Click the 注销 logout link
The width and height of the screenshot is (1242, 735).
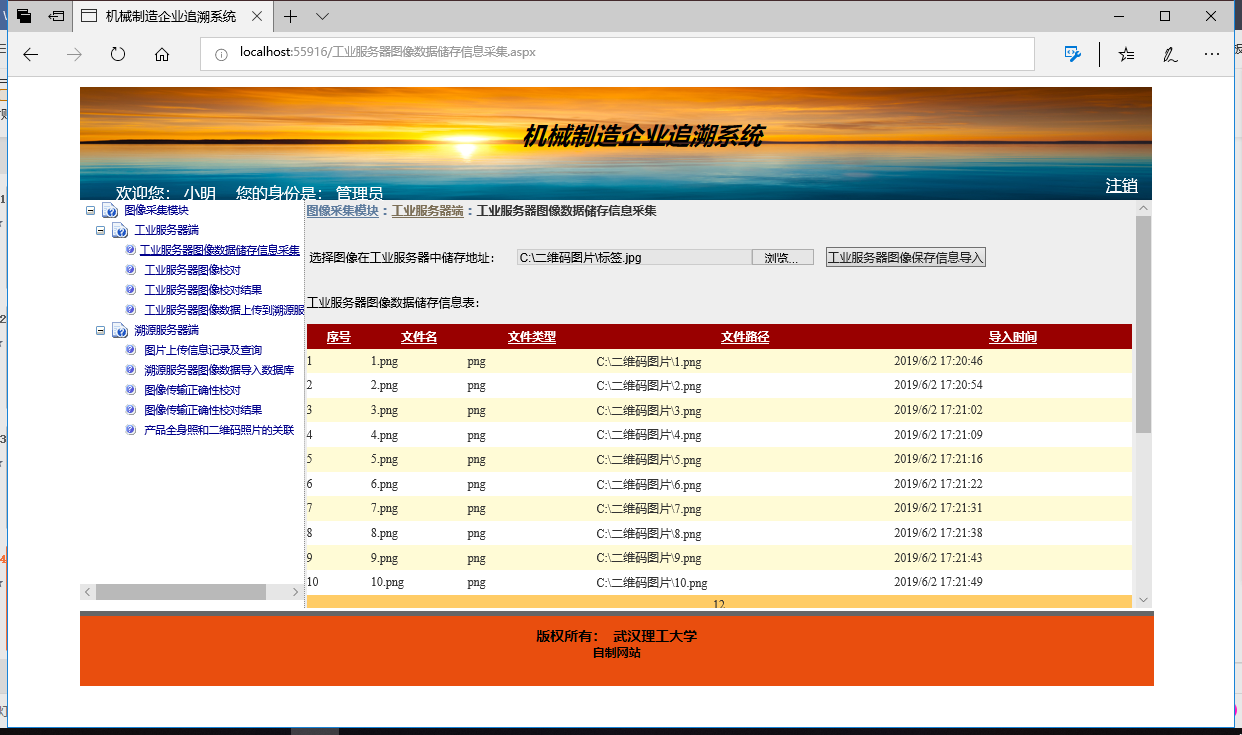[x=1121, y=186]
